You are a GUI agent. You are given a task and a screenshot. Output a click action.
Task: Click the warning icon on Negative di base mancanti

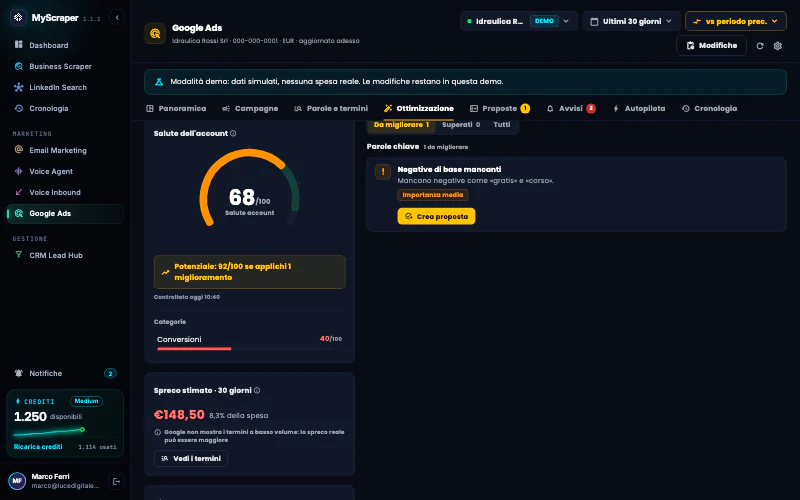(383, 171)
